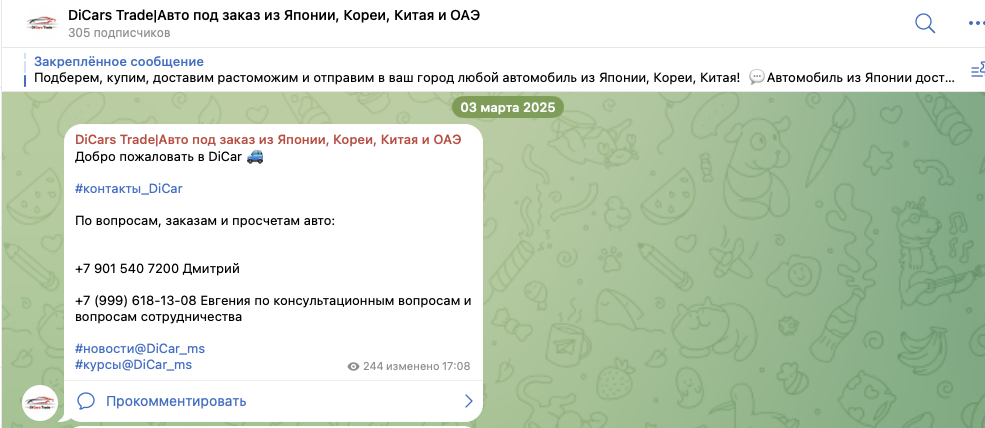Click Dmitry's phone number +7 901 540 7200

pyautogui.click(x=127, y=268)
